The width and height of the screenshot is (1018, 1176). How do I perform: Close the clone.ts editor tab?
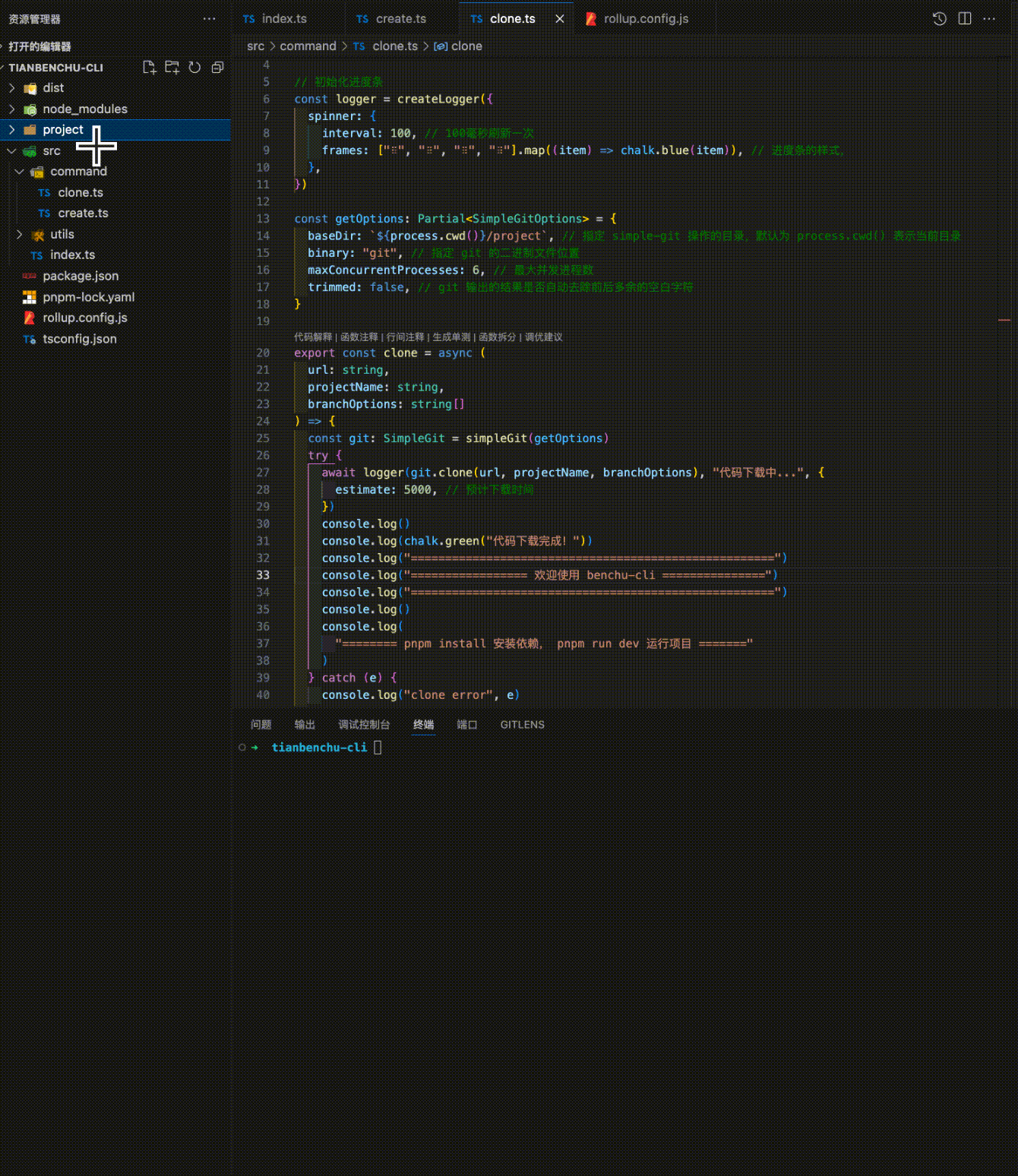point(560,19)
